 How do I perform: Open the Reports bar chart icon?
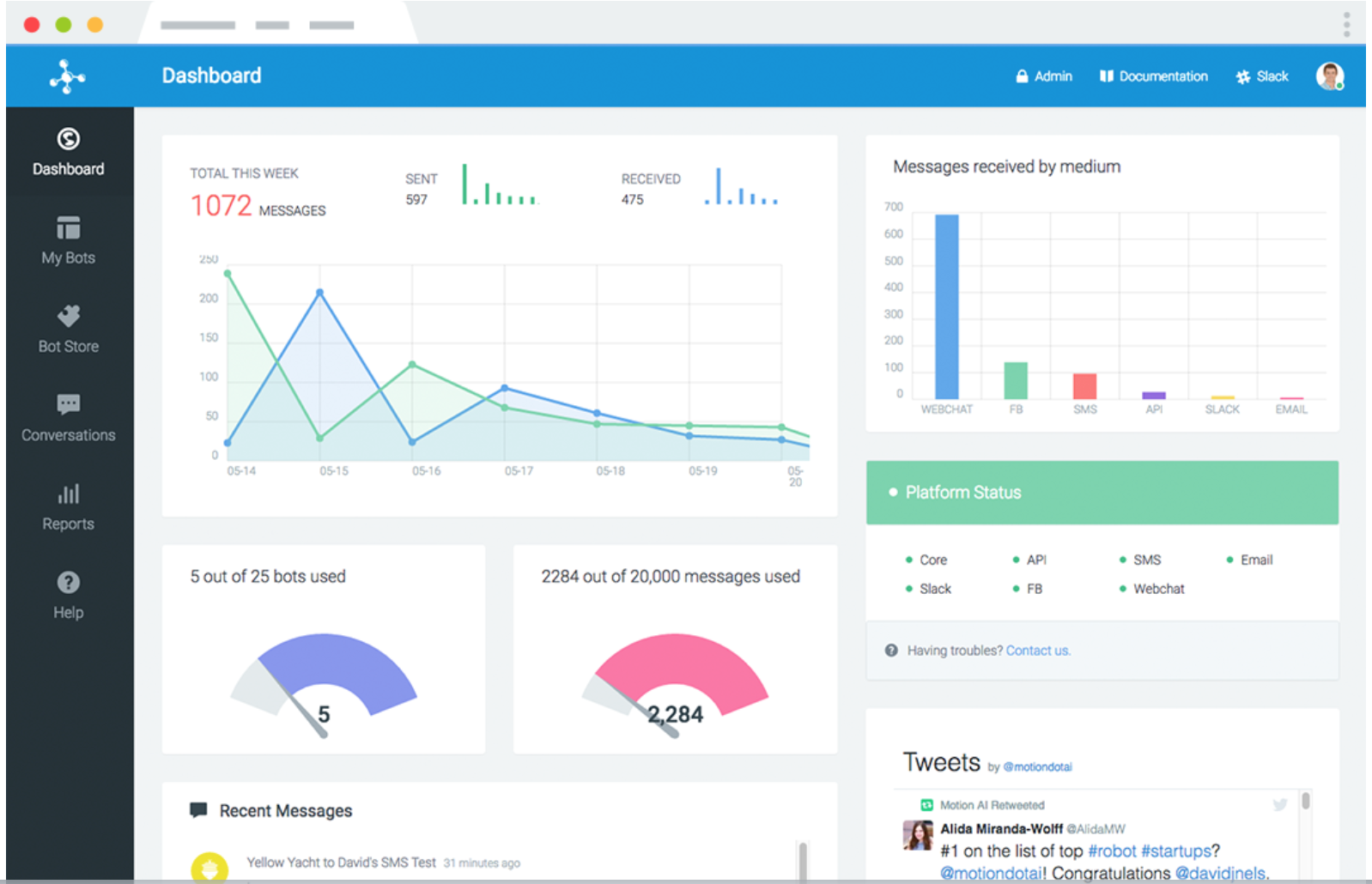68,493
